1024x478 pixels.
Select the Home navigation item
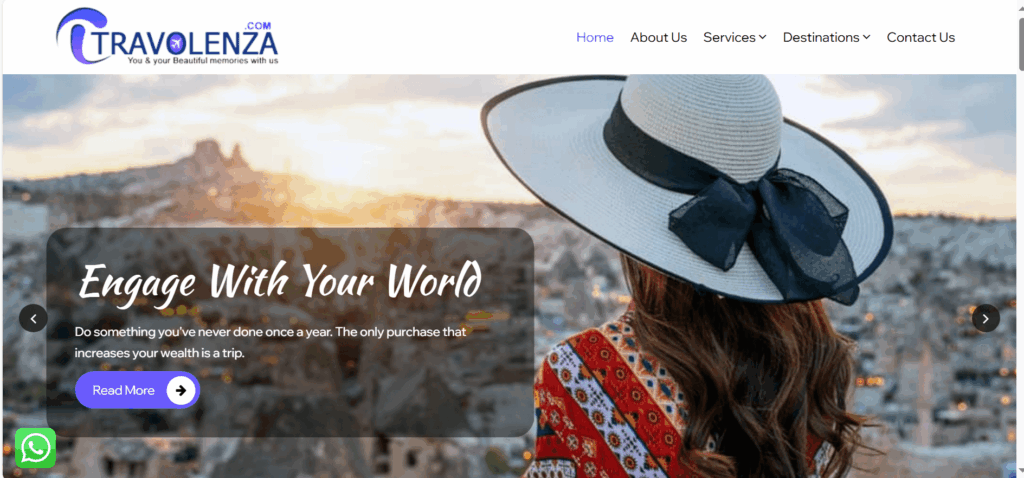595,37
